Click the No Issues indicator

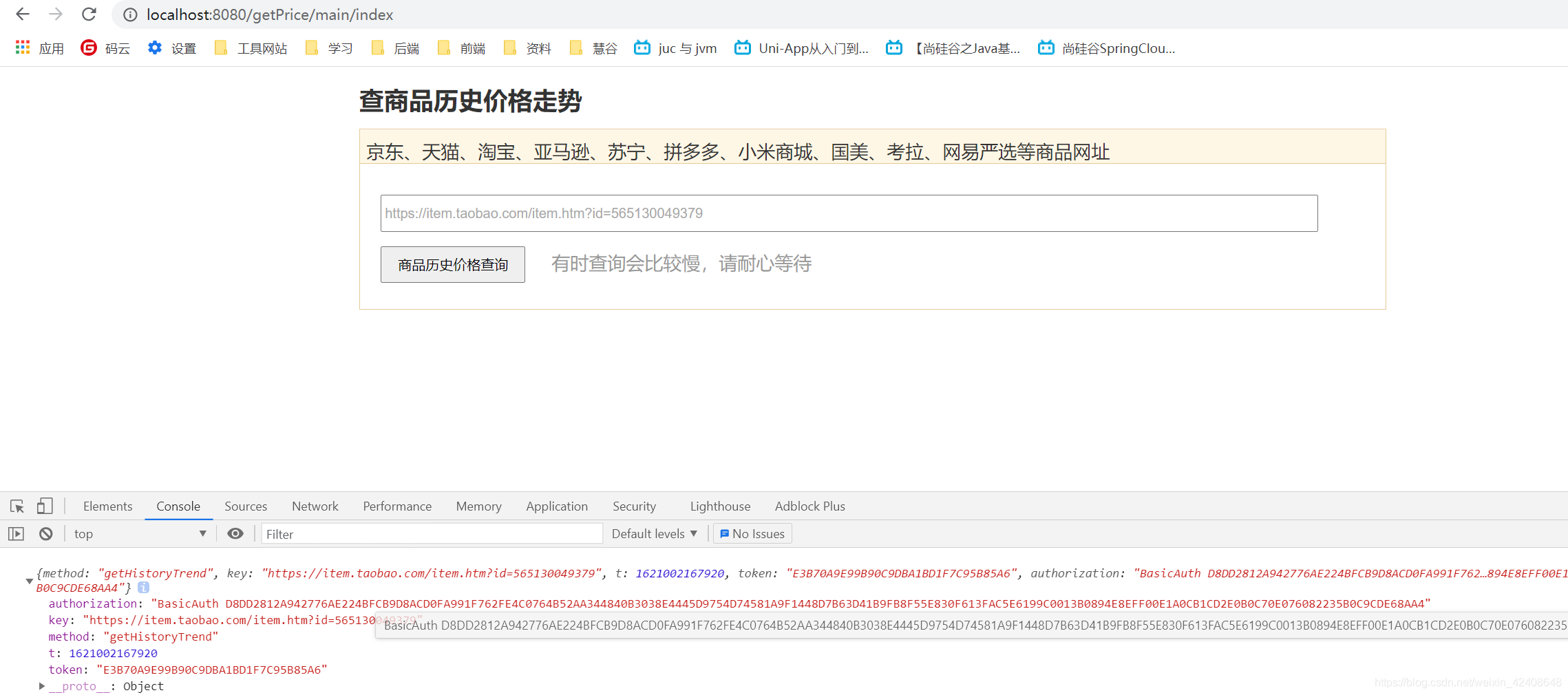click(x=752, y=534)
